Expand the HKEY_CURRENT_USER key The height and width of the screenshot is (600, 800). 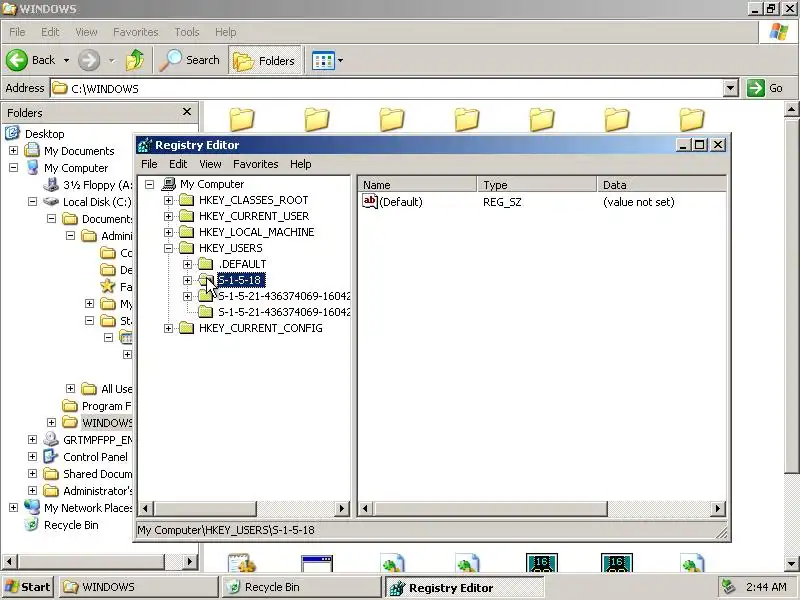[x=168, y=216]
